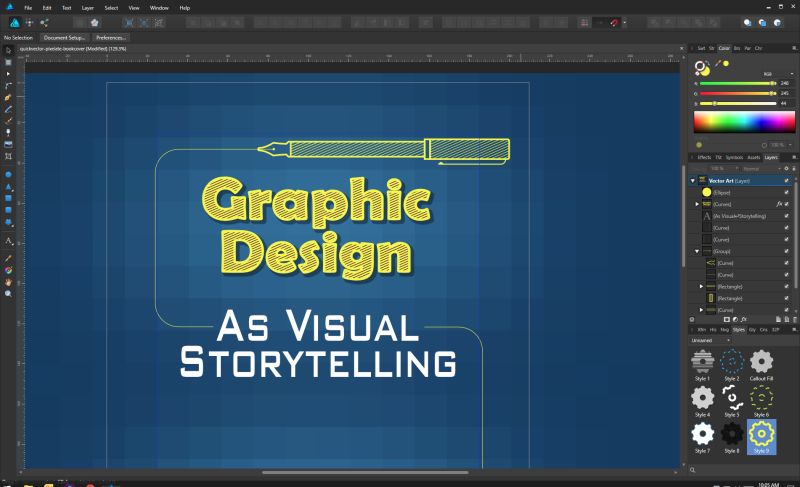Pick a color from spectrum bar
This screenshot has width=800, height=487.
pos(744,122)
